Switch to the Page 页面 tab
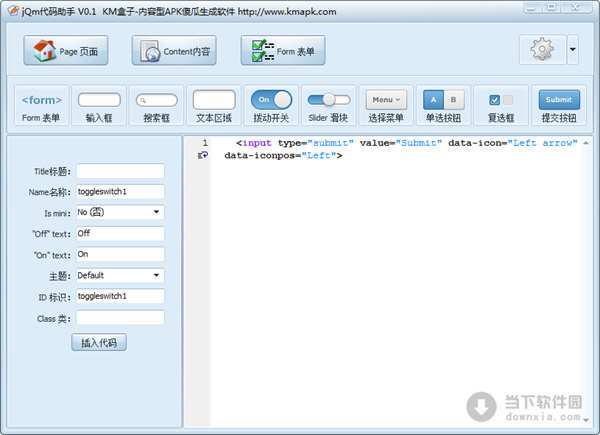Image resolution: width=600 pixels, height=435 pixels. click(66, 51)
